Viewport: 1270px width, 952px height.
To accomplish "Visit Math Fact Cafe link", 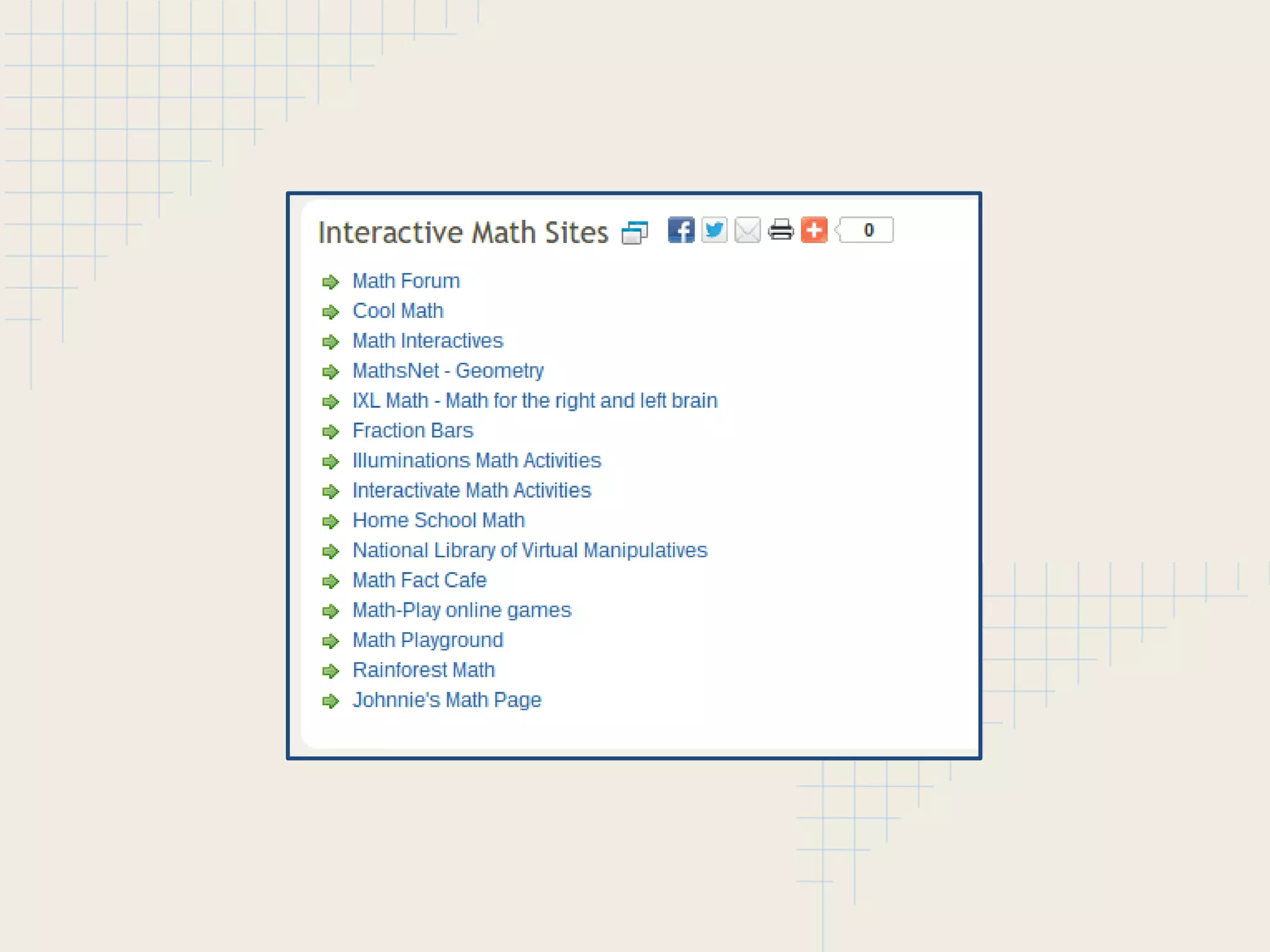I will tap(420, 580).
